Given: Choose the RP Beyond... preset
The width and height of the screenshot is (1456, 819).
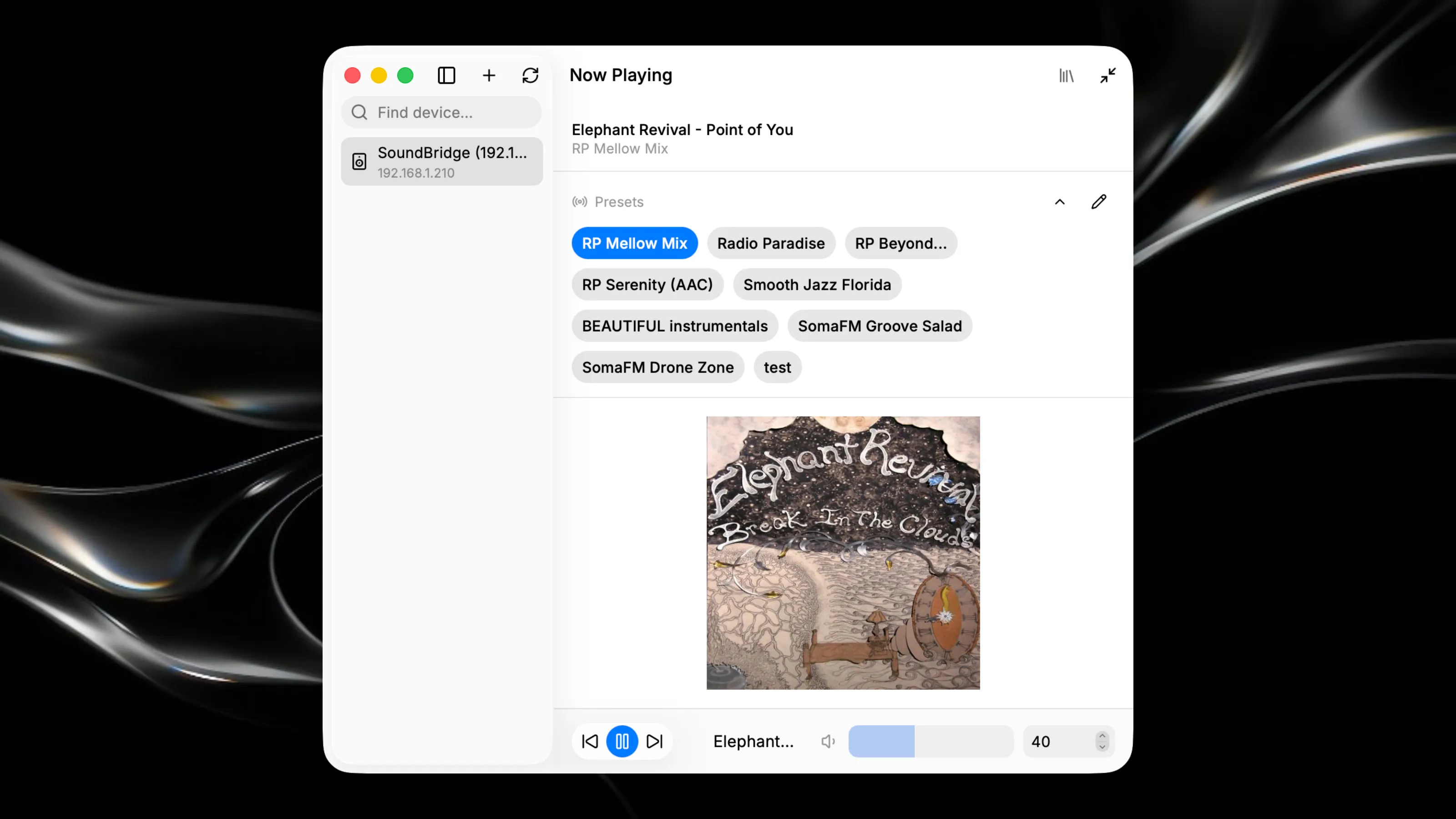Looking at the screenshot, I should tap(900, 243).
